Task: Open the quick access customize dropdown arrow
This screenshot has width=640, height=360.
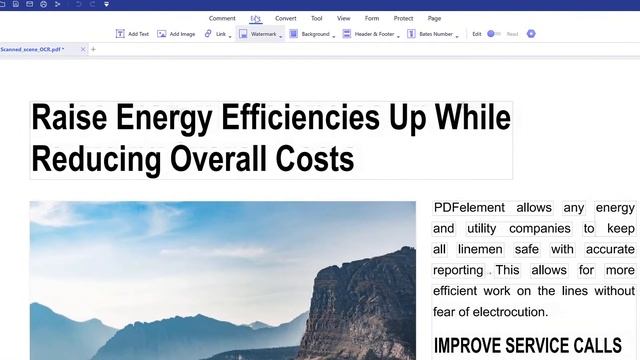Action: pyautogui.click(x=107, y=4)
